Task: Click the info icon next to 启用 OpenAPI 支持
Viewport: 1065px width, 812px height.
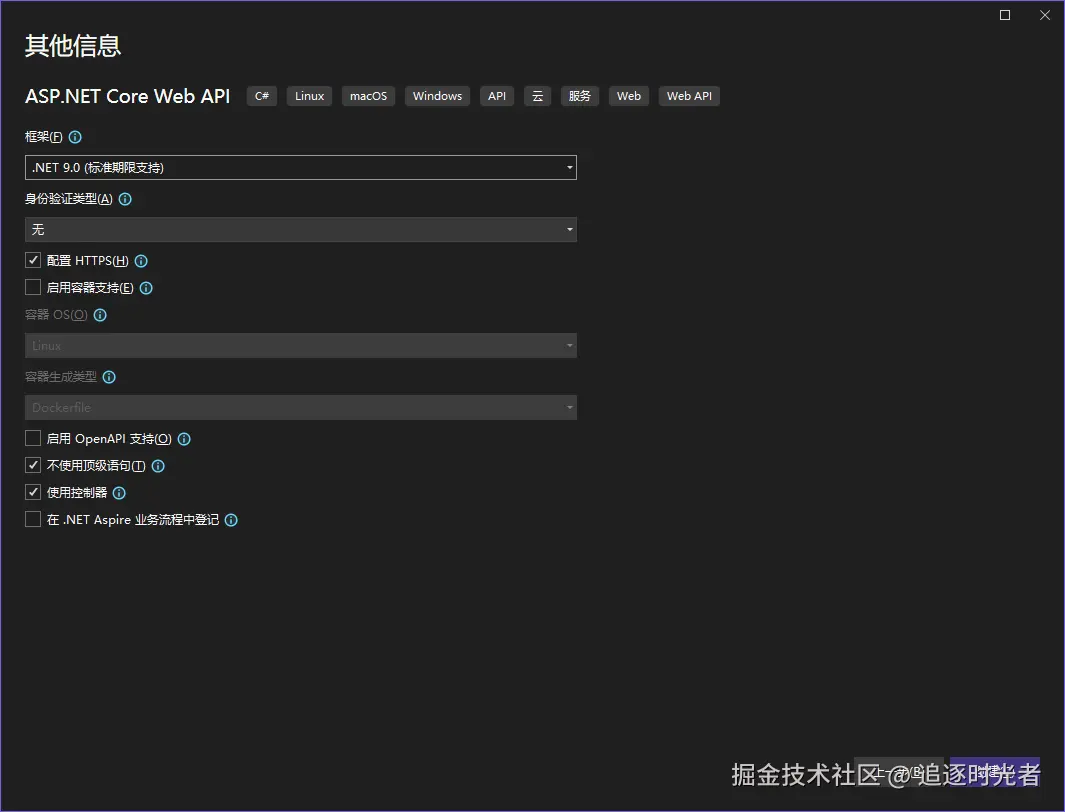Action: 184,439
